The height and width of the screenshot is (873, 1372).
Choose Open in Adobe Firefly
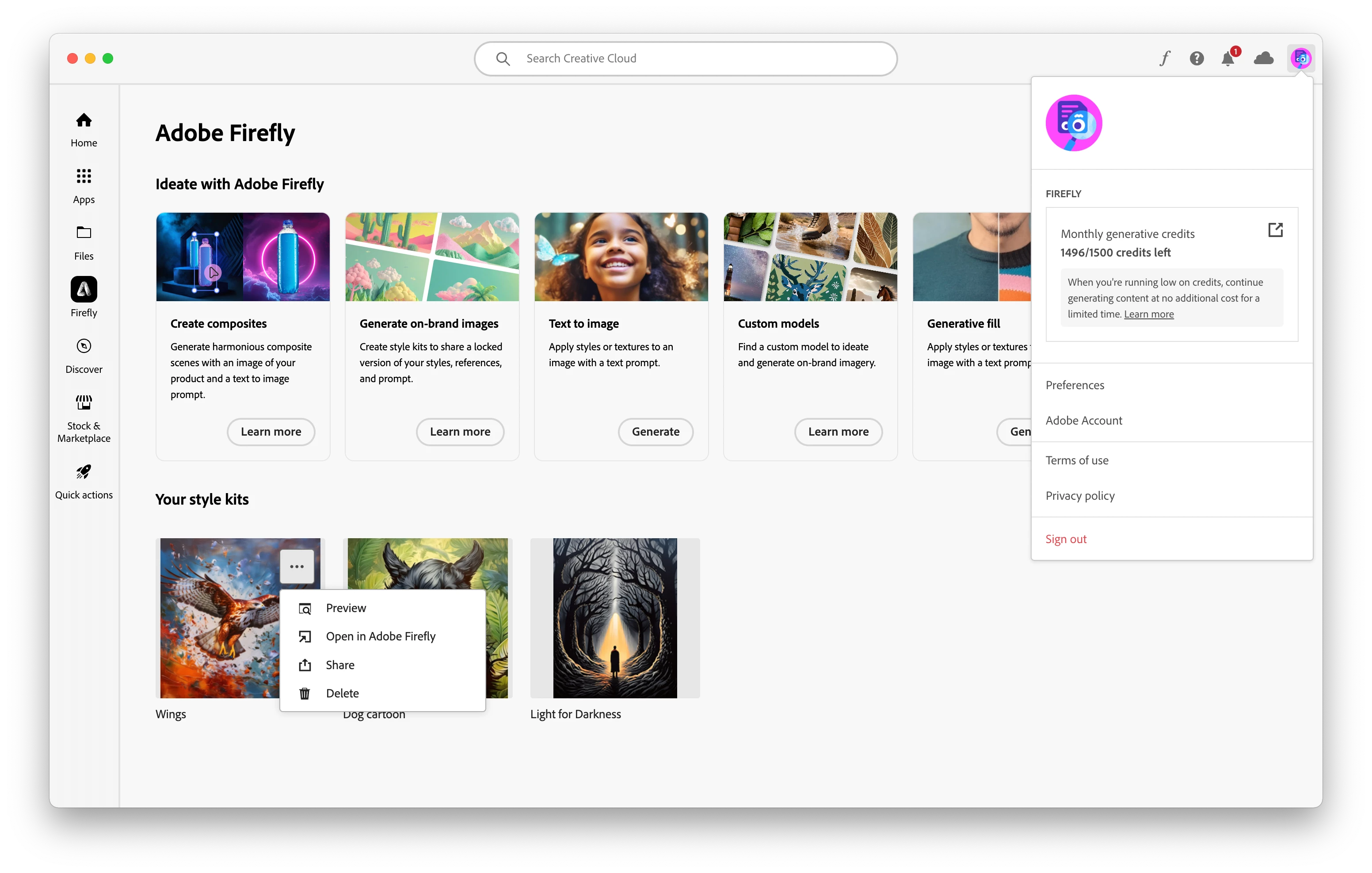(380, 636)
